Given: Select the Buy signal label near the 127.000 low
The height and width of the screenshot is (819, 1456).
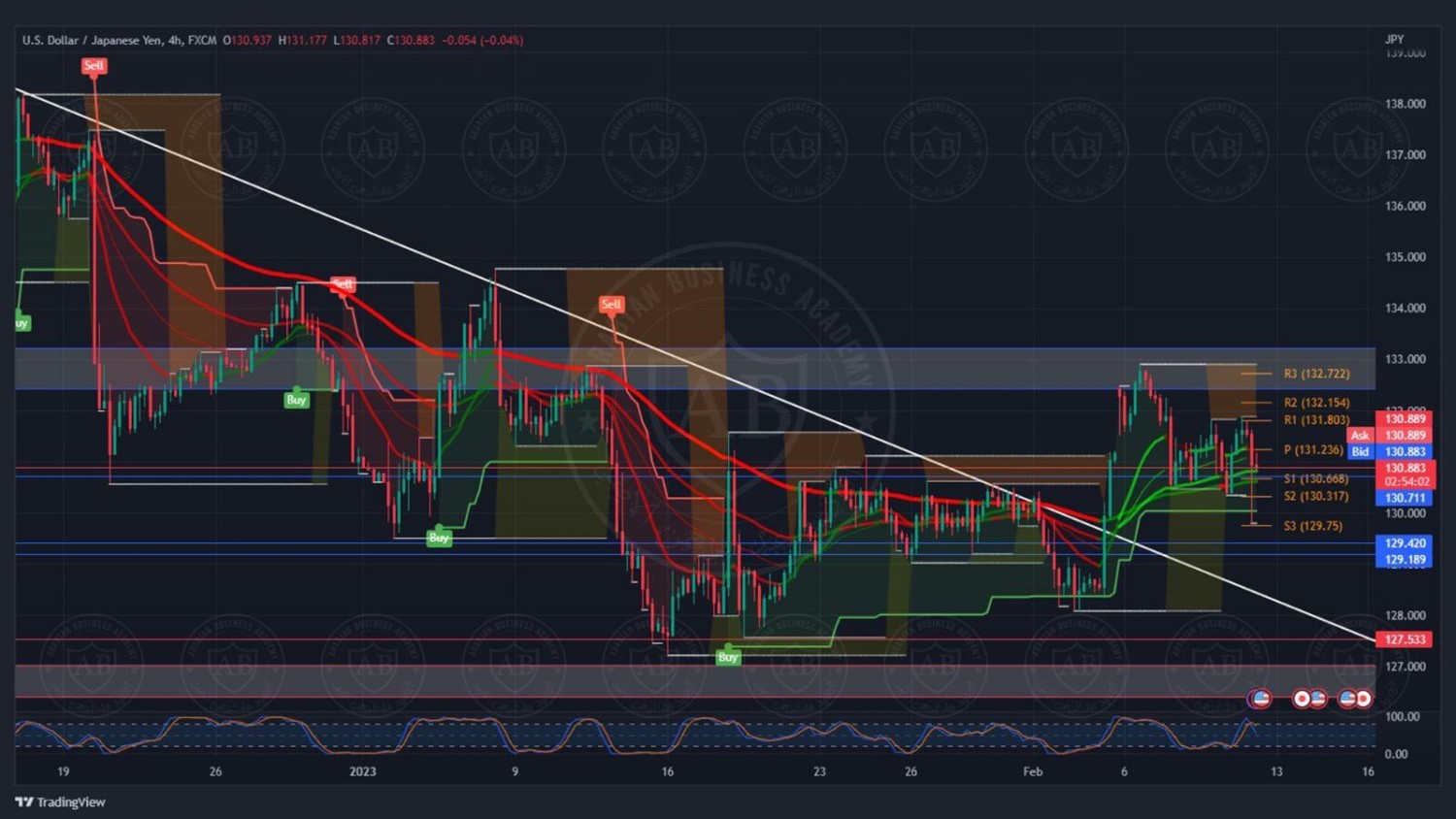Looking at the screenshot, I should 728,657.
